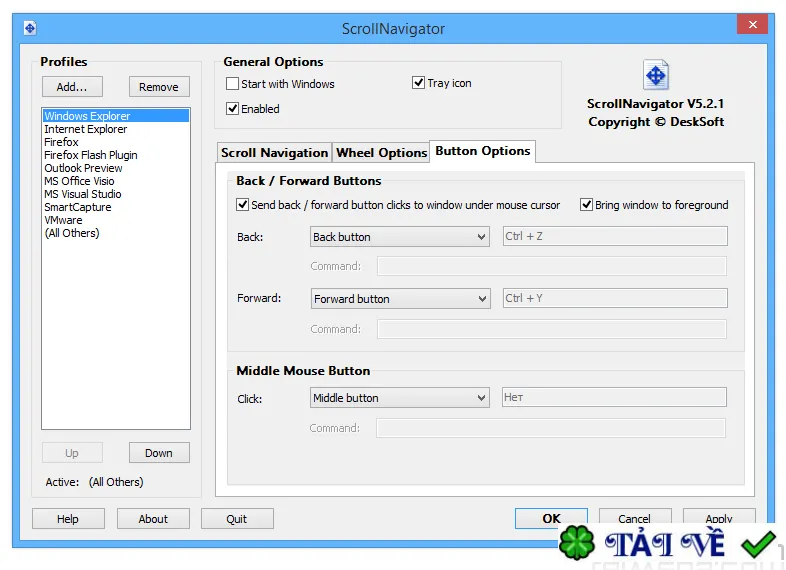
Task: Open the Back button dropdown
Action: pos(400,237)
